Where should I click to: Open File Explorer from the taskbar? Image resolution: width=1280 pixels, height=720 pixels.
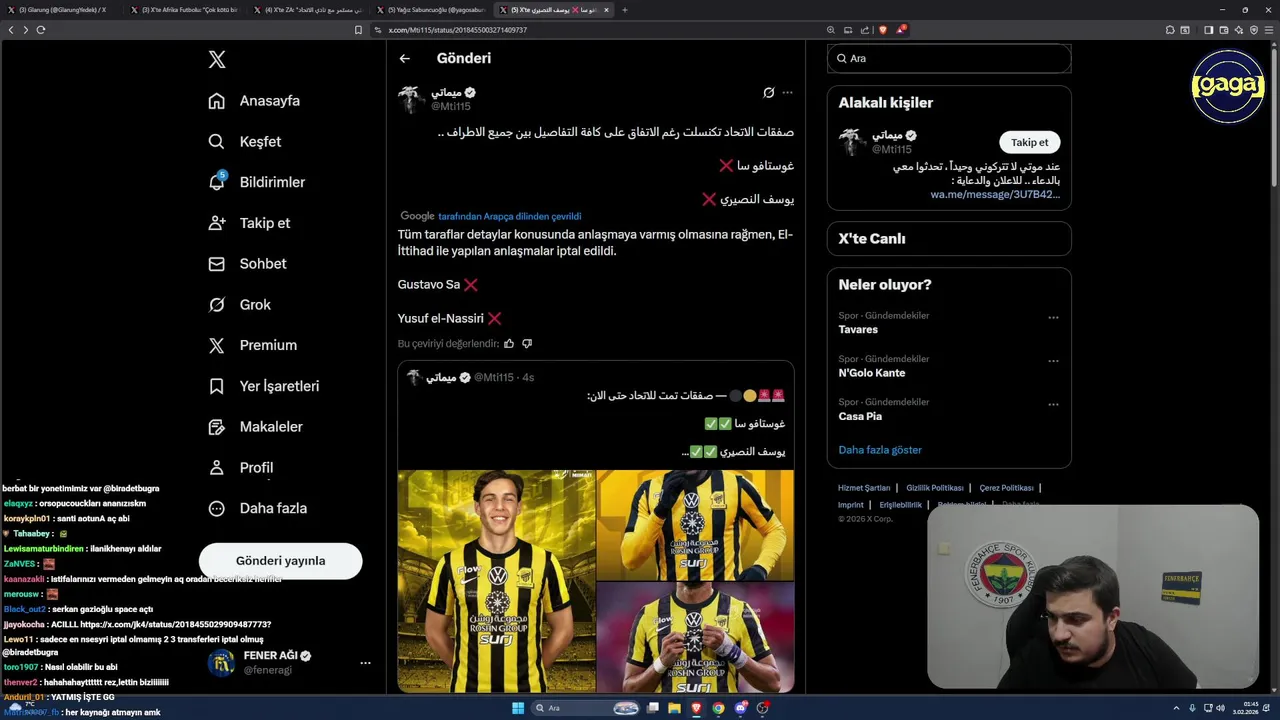[675, 708]
